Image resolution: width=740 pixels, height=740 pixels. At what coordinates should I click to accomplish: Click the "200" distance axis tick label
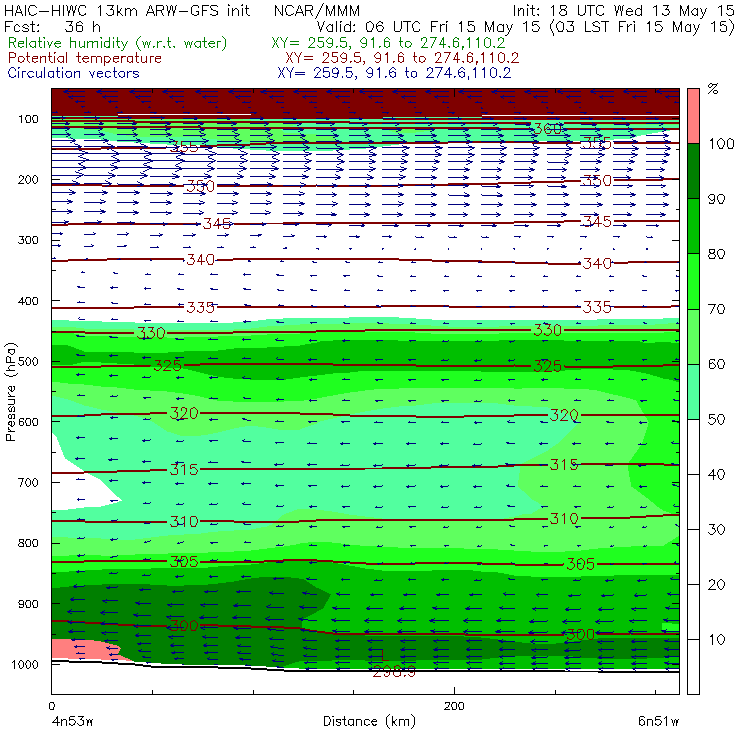pyautogui.click(x=454, y=706)
